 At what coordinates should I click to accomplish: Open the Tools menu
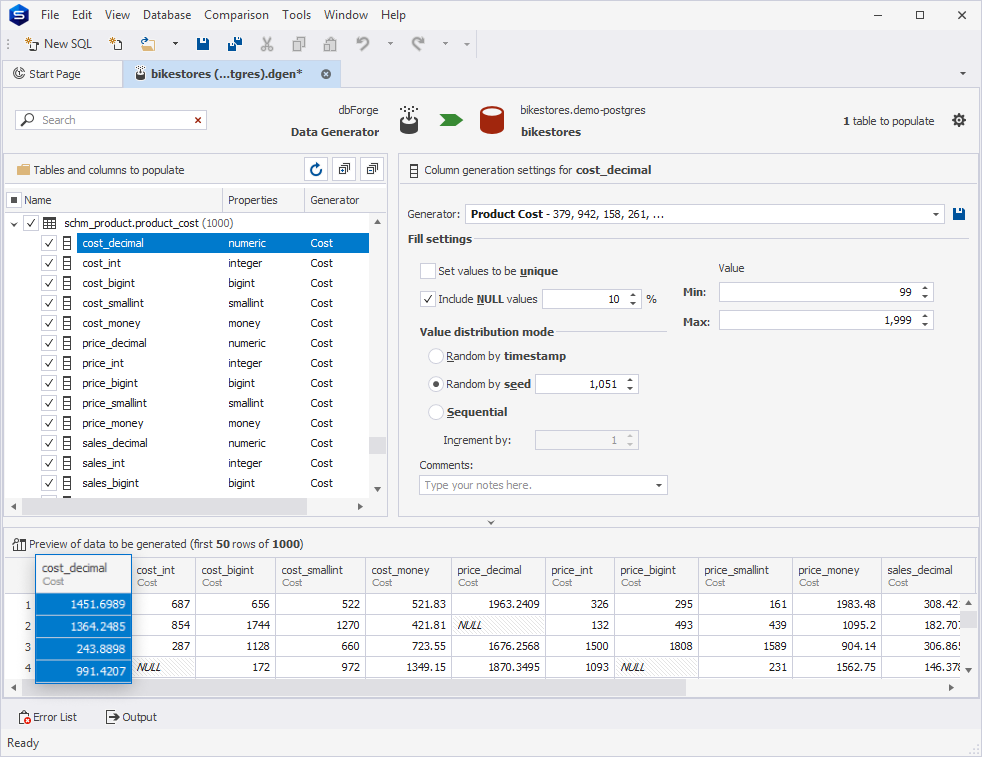click(x=296, y=15)
